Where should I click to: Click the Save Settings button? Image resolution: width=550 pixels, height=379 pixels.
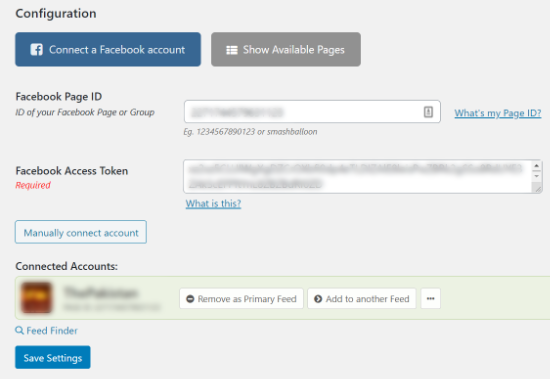(x=53, y=357)
